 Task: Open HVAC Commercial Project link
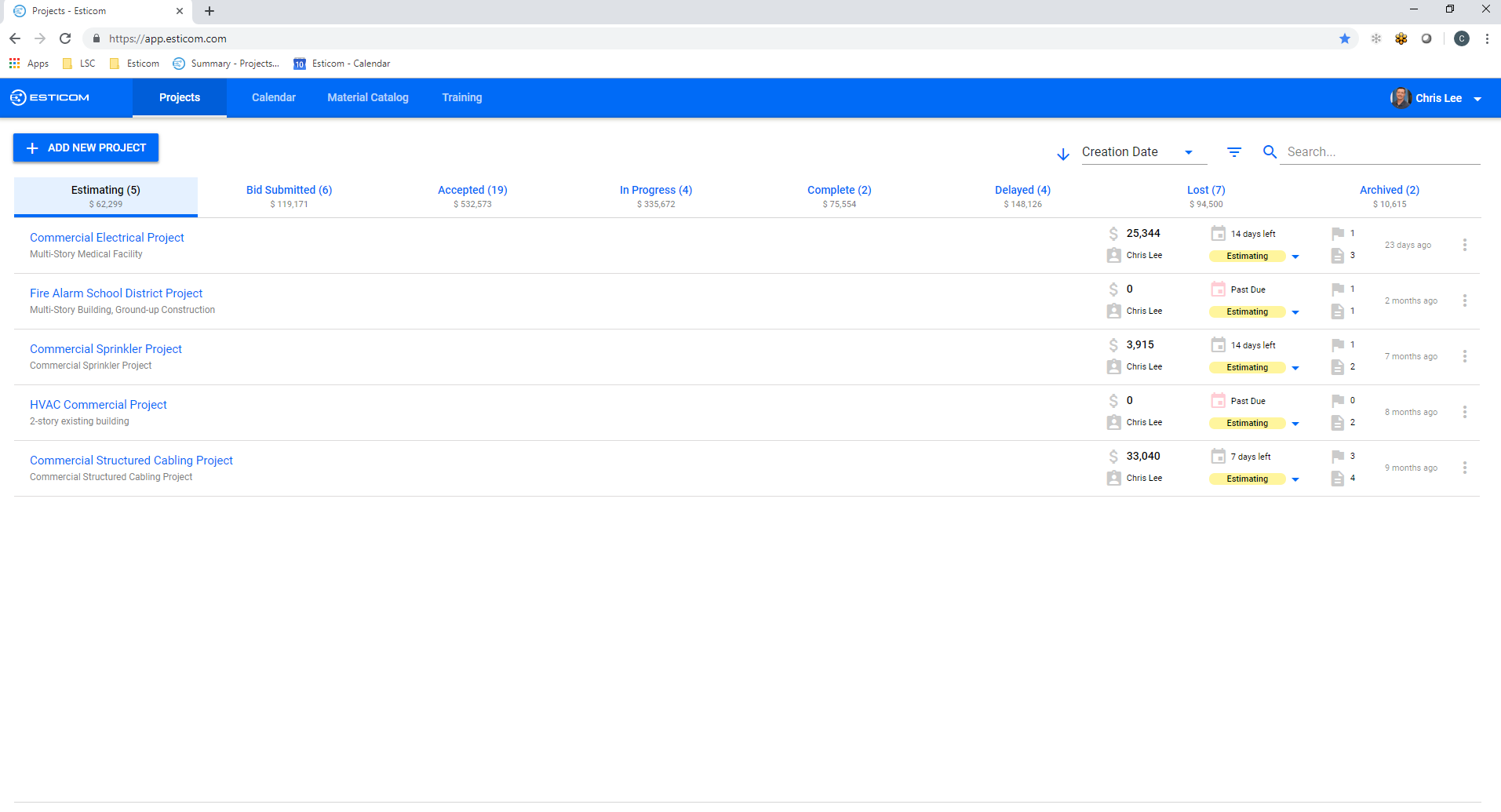(98, 405)
